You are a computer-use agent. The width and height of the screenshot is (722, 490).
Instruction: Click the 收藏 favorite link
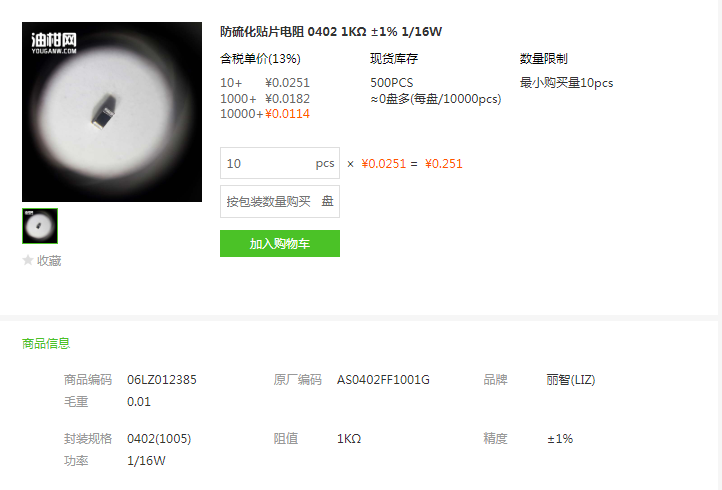(x=49, y=261)
